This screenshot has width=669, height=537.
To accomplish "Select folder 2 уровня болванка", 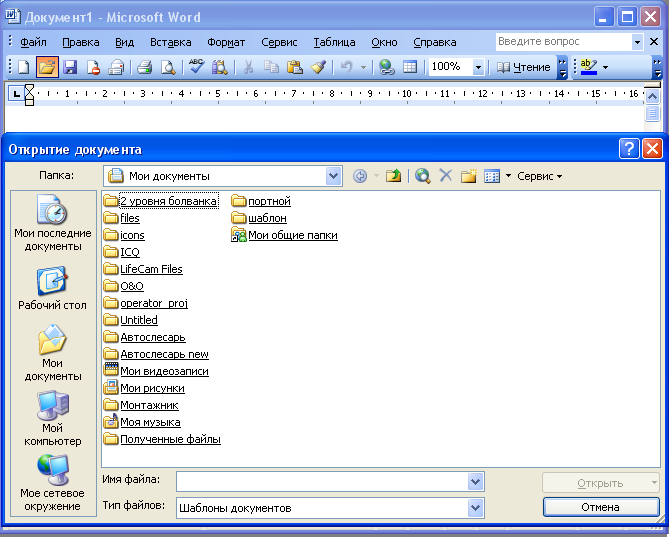I will tap(161, 201).
